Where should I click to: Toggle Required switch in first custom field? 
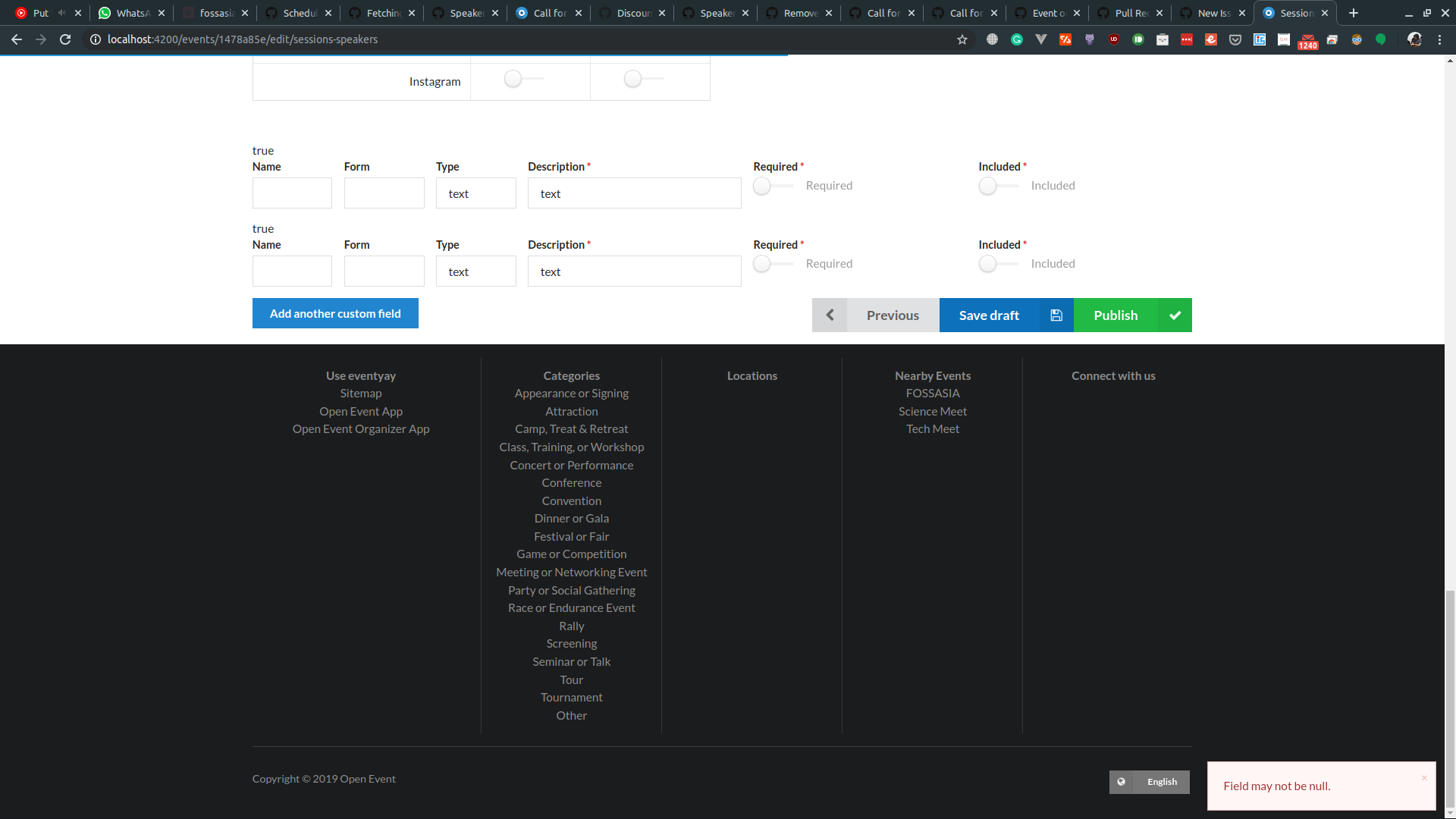[x=771, y=186]
